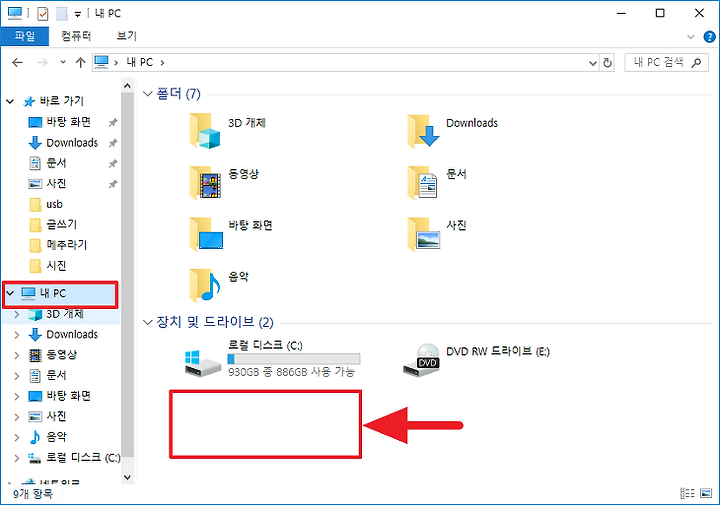Select 사진 under quick access
Screen dimensions: 720x505
(x=56, y=184)
